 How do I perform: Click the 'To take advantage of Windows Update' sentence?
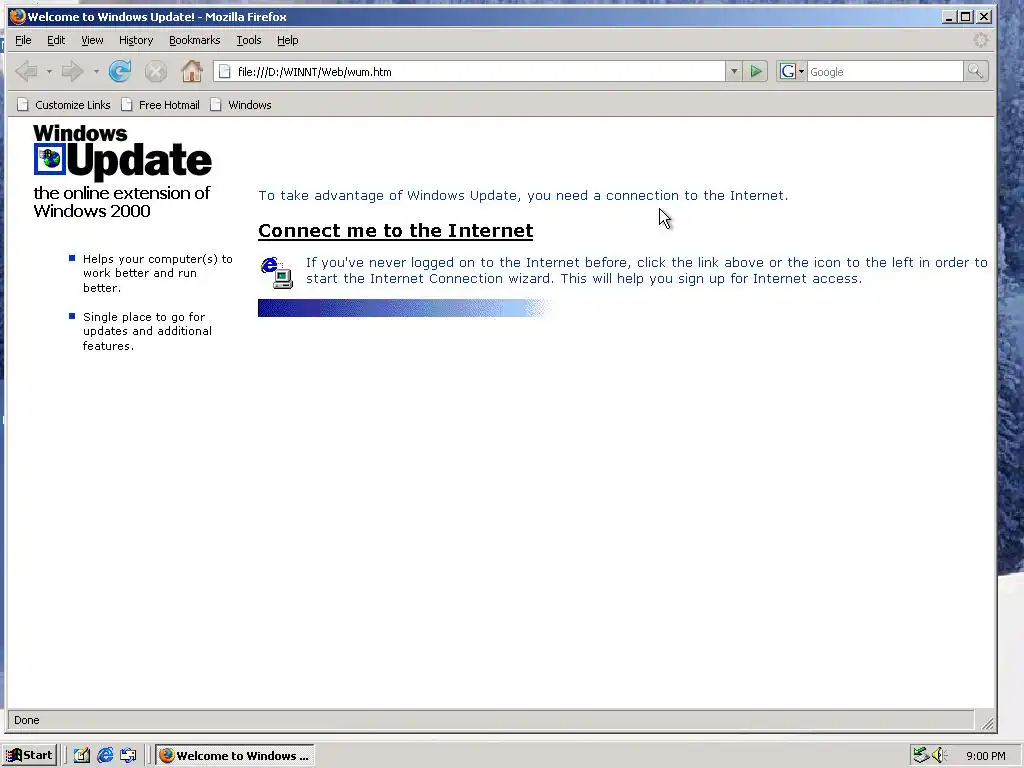[523, 195]
